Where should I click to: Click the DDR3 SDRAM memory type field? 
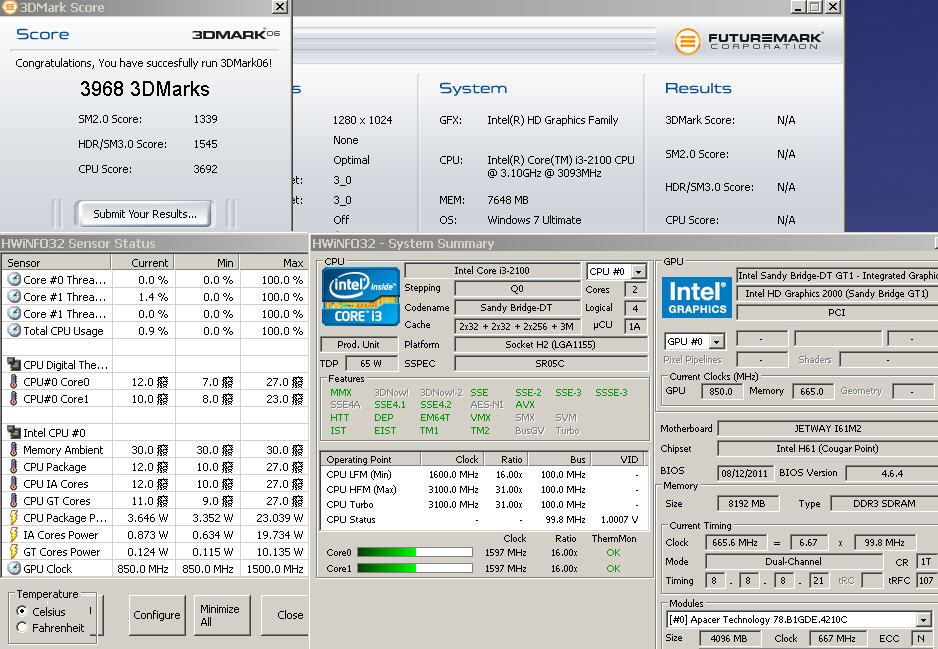coord(884,504)
